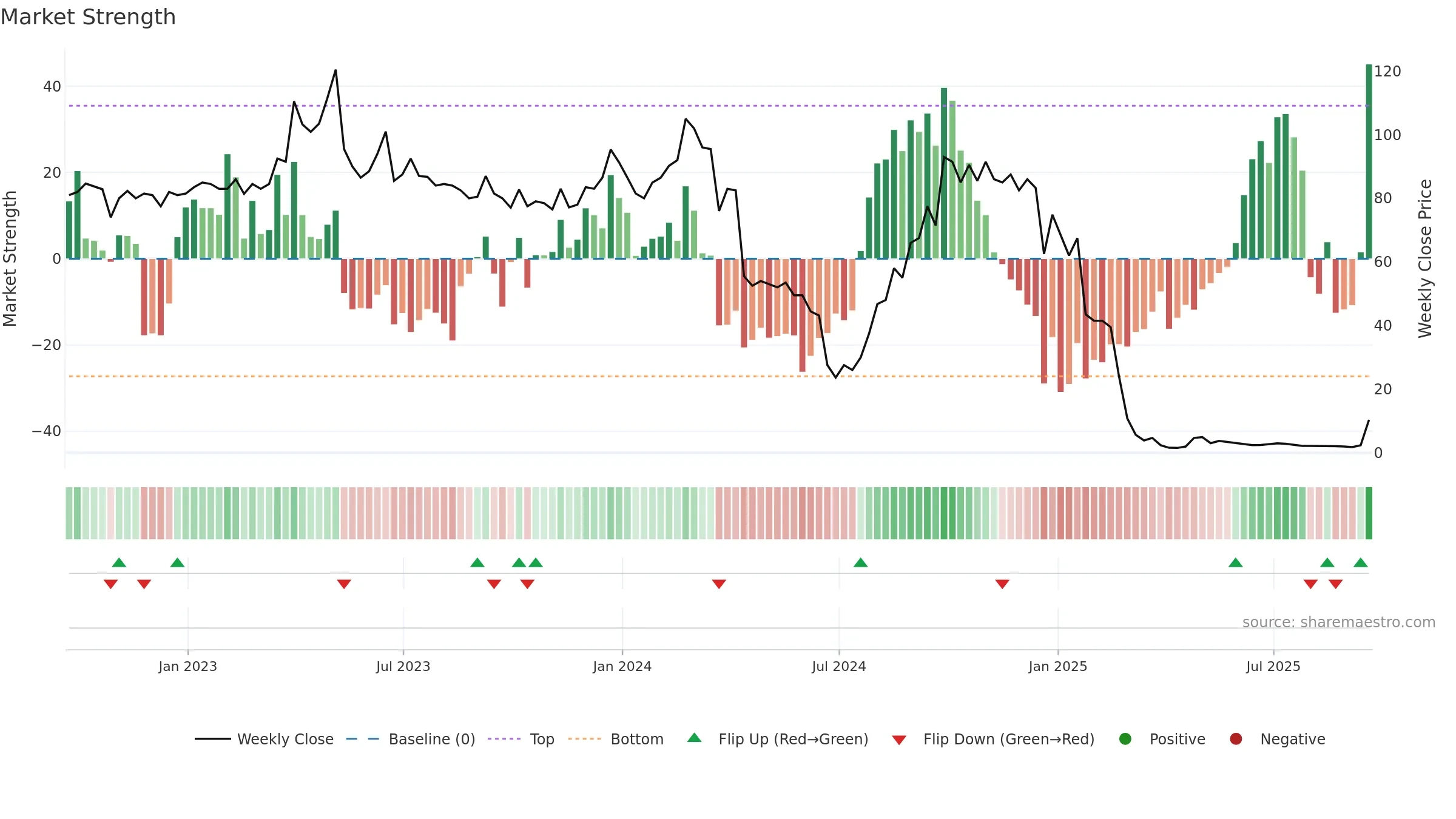Click the dark red Negative circle in the legend
The width and height of the screenshot is (1456, 819).
click(1236, 739)
